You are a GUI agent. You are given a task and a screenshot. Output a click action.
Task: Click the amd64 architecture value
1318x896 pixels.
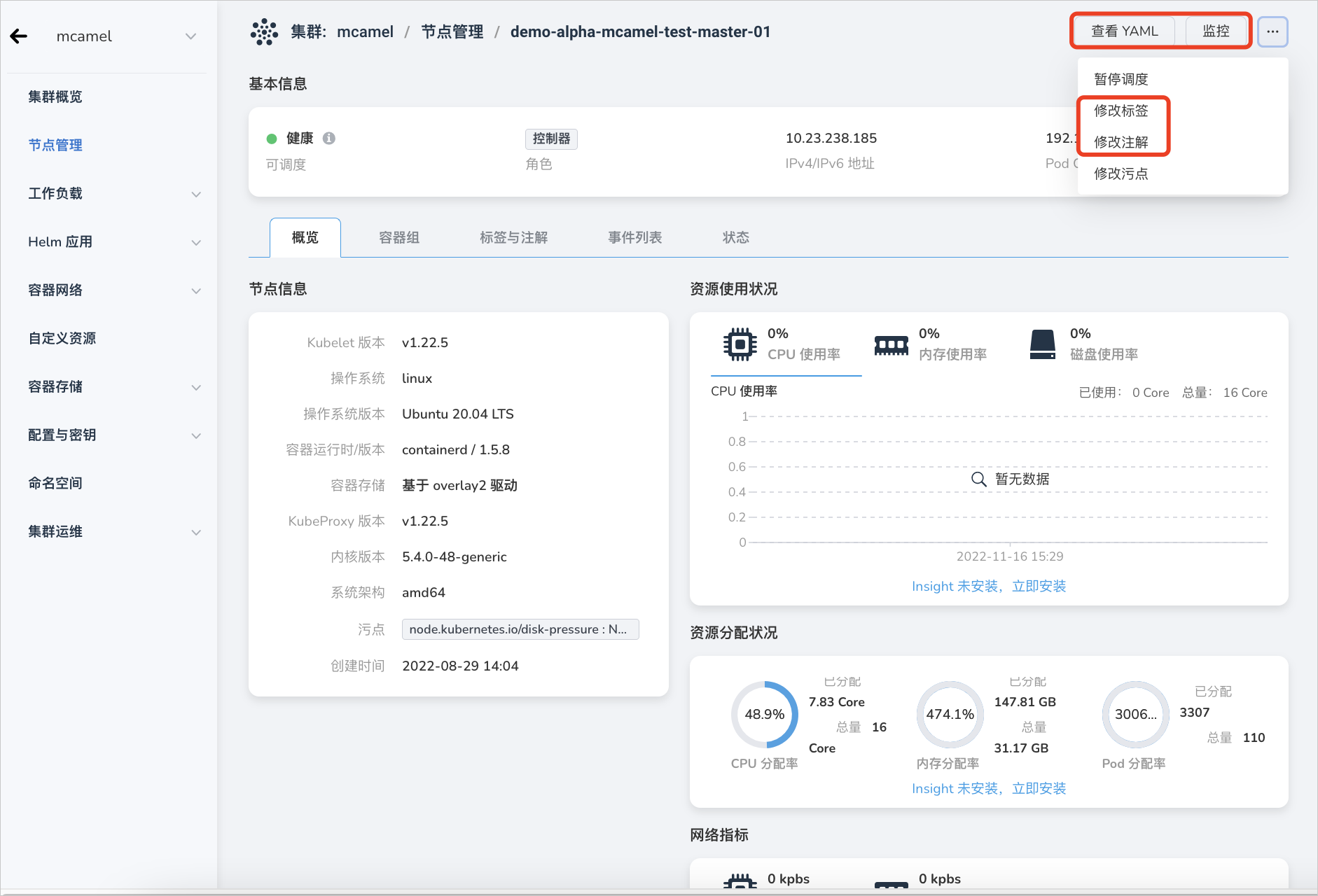(424, 592)
